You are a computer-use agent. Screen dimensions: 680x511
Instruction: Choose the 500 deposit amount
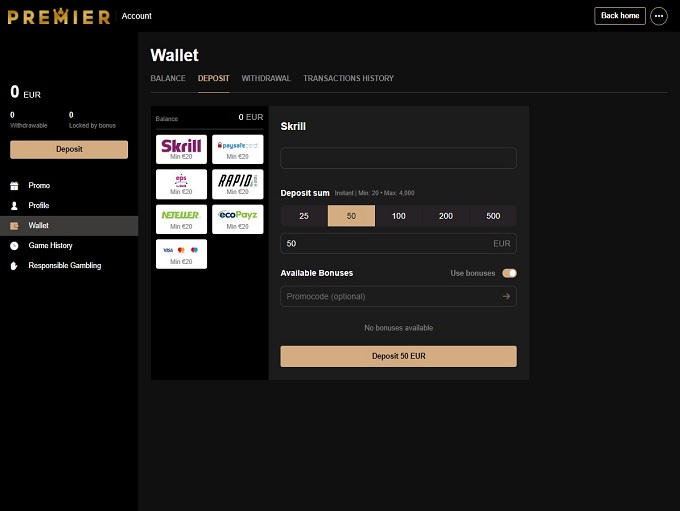click(x=493, y=216)
